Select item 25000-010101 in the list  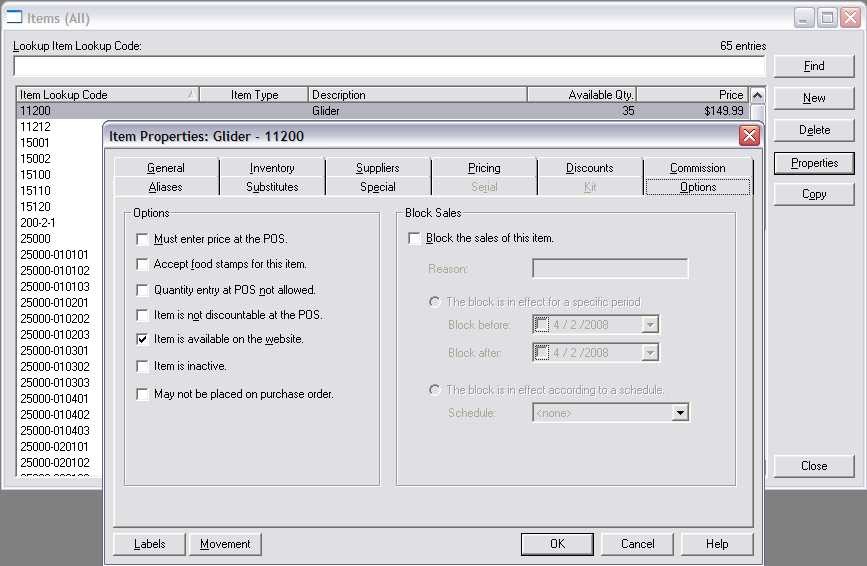54,255
